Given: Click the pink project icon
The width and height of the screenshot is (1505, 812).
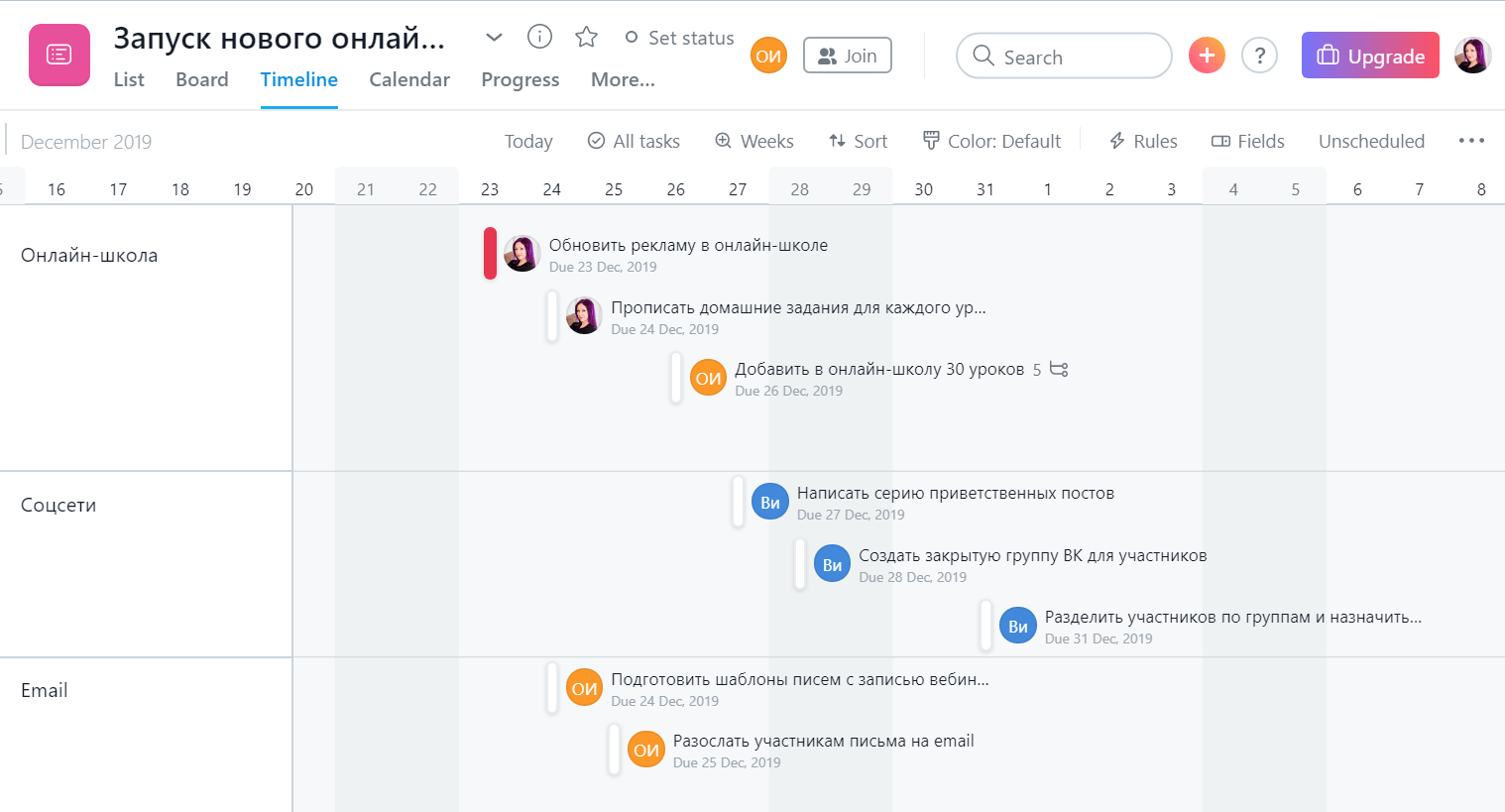Looking at the screenshot, I should [58, 54].
